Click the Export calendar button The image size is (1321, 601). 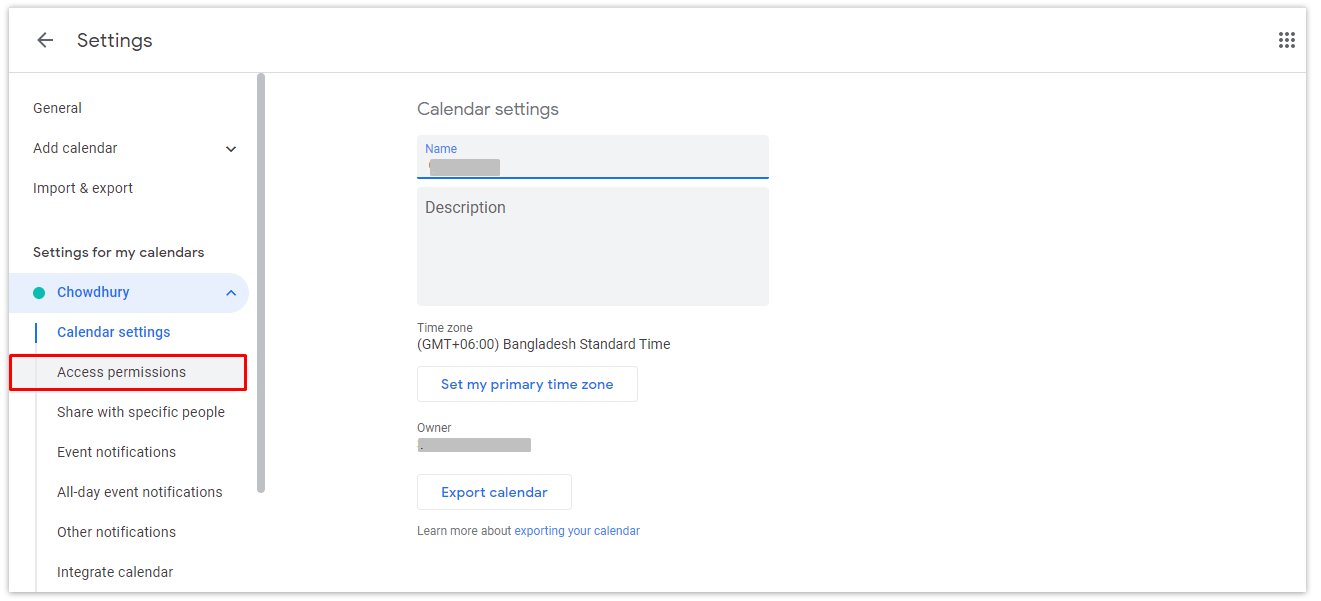pos(494,492)
